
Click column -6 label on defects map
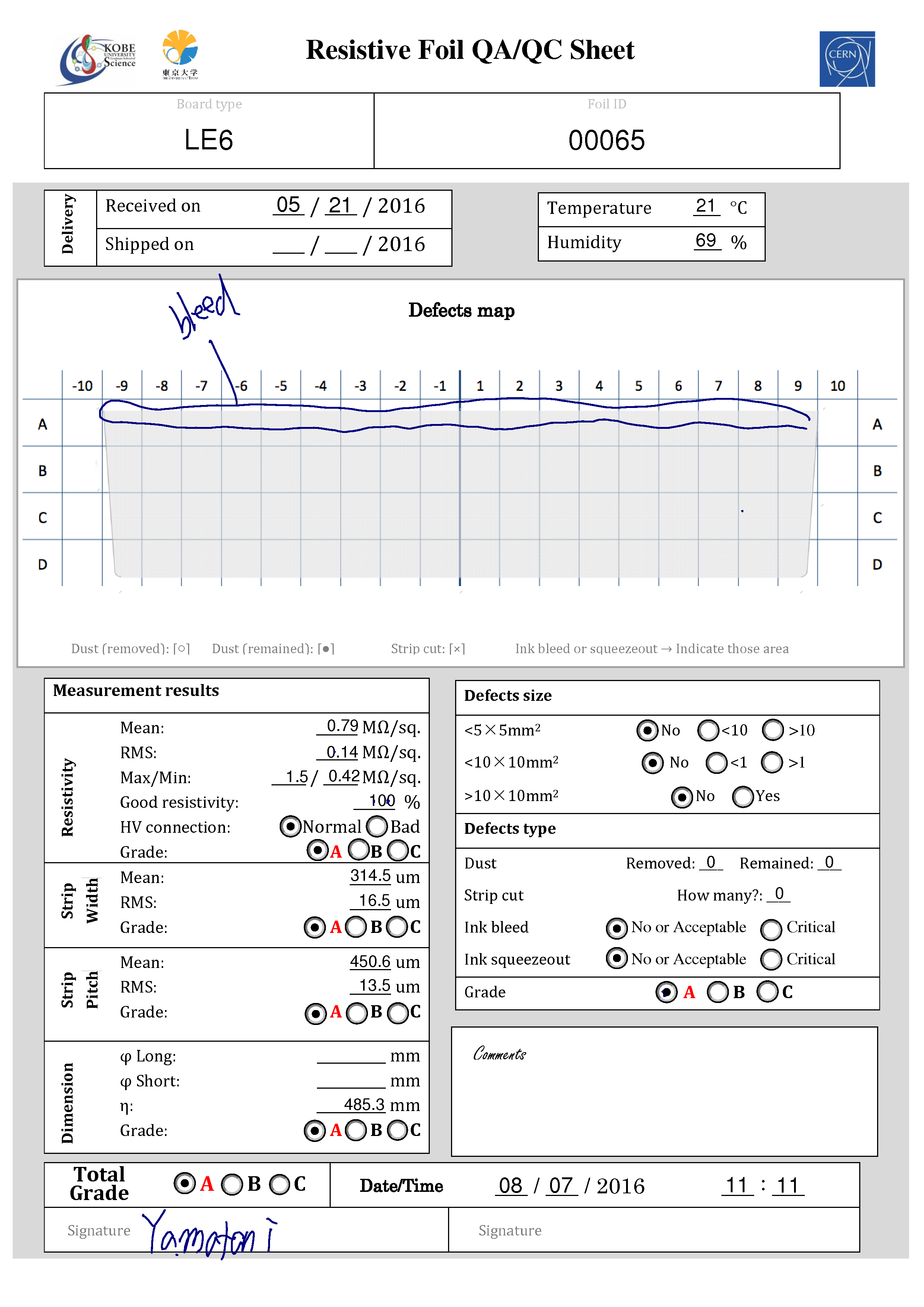click(241, 386)
